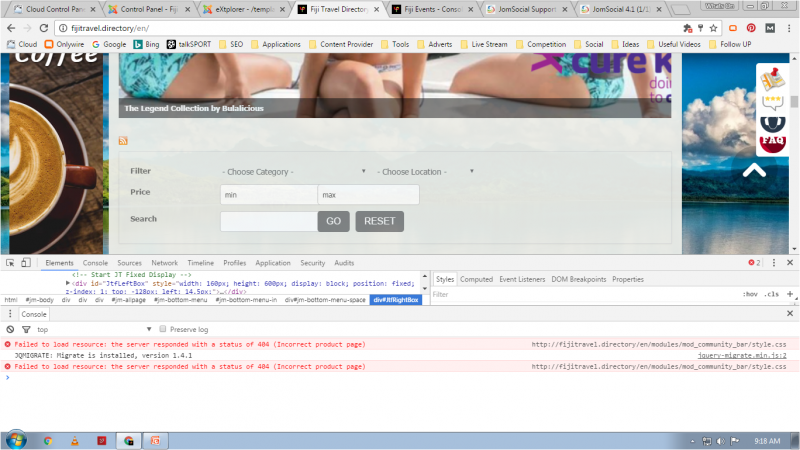Screen dimensions: 800x450
Task: Click the console filter funnel icon
Action: coord(26,330)
